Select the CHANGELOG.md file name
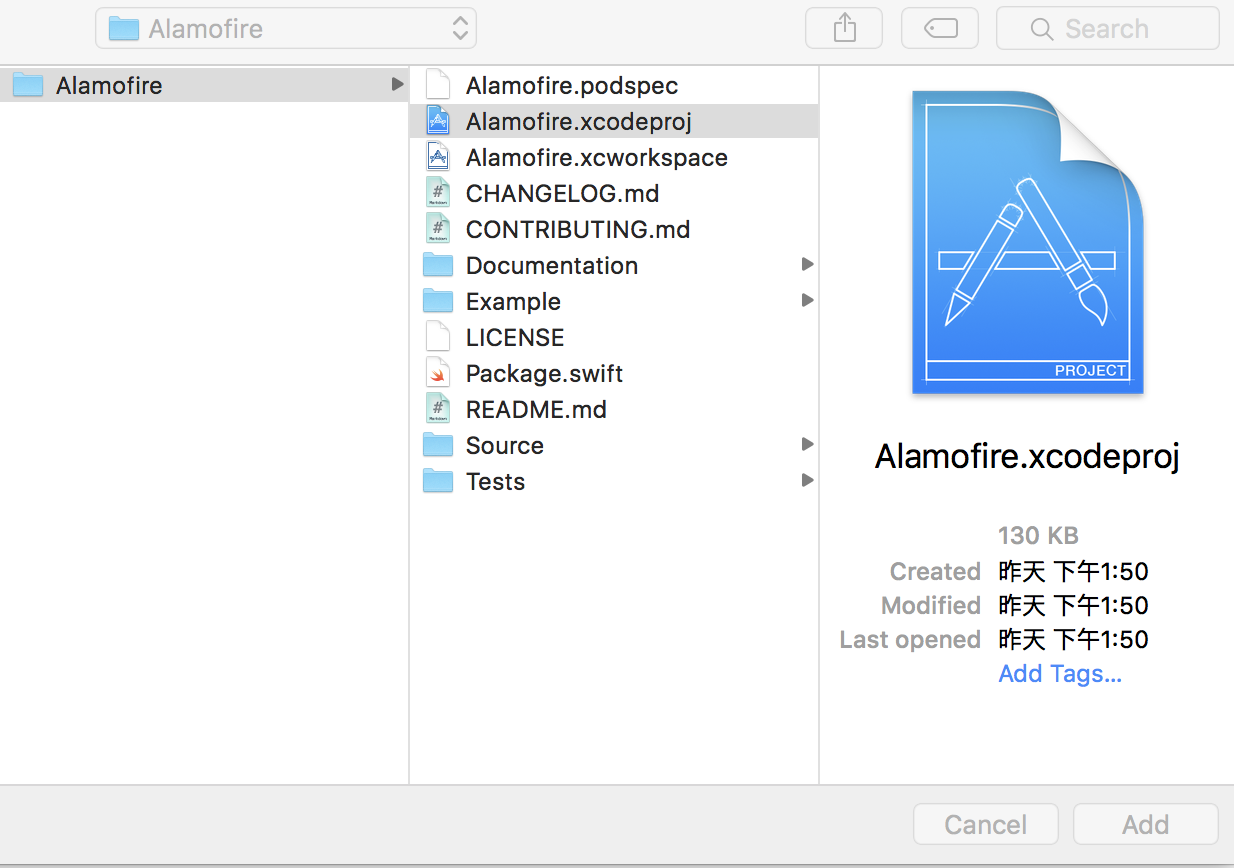 [562, 194]
